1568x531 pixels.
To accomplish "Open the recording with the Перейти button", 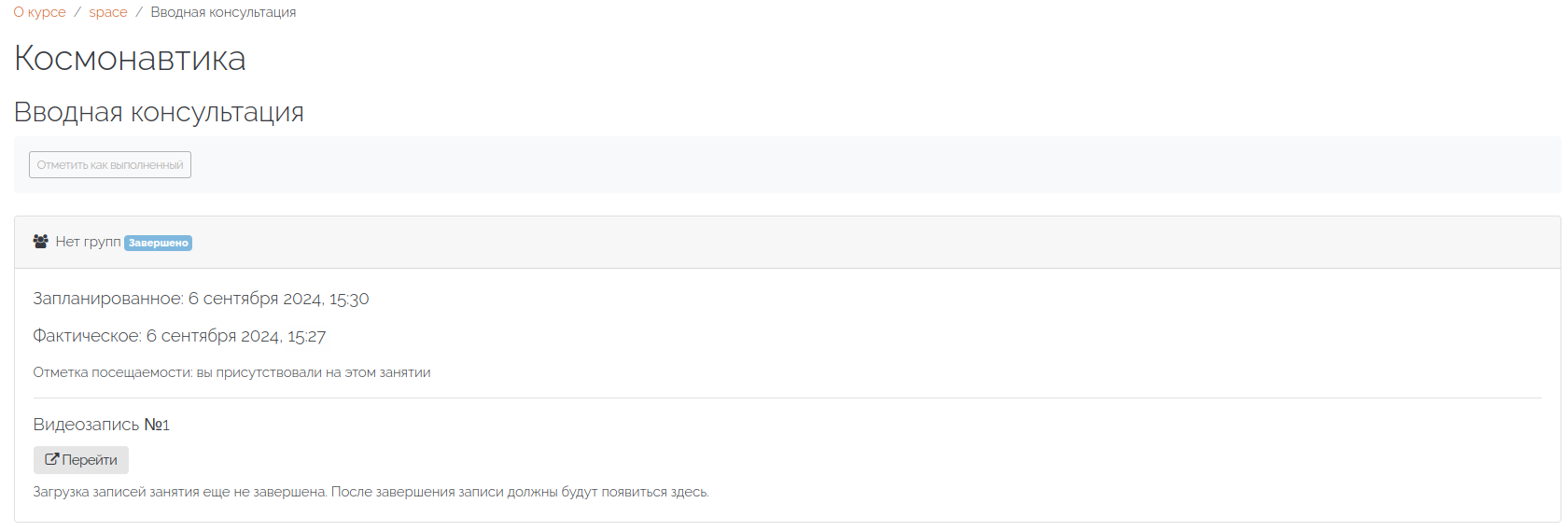I will [81, 460].
